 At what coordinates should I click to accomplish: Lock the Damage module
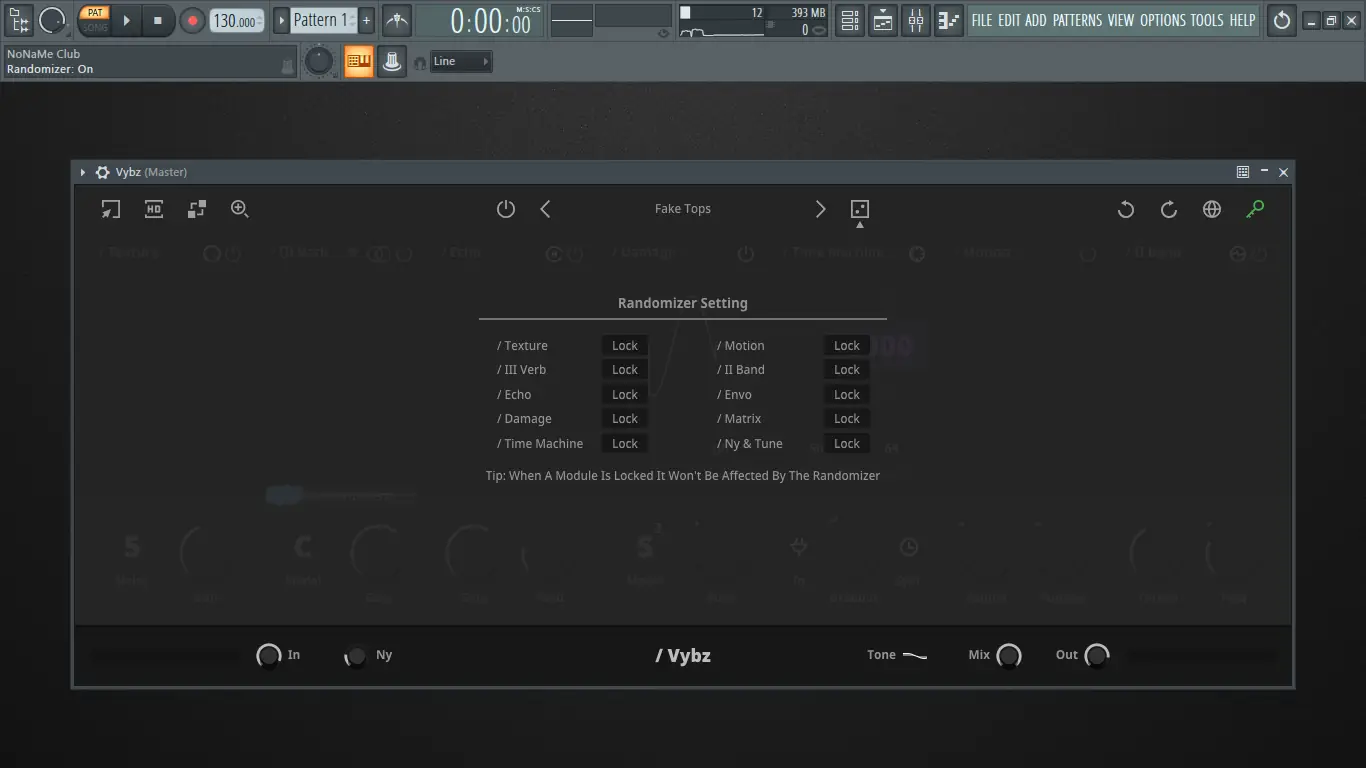tap(625, 419)
